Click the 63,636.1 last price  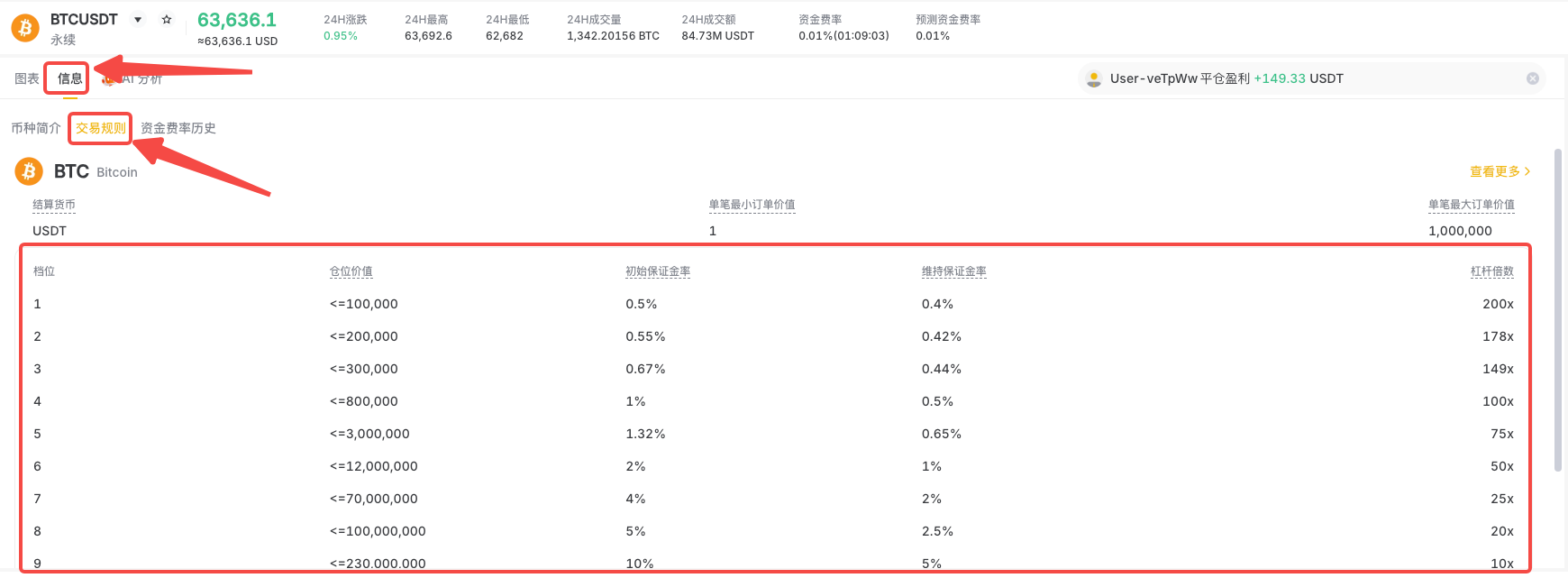237,20
